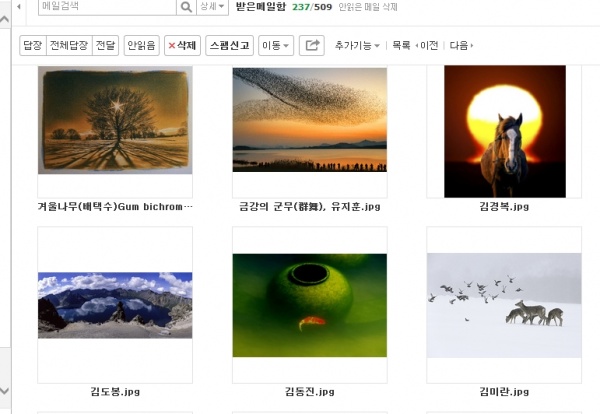600x414 pixels.
Task: Click the scrollbar up arrow
Action: pos(5,20)
